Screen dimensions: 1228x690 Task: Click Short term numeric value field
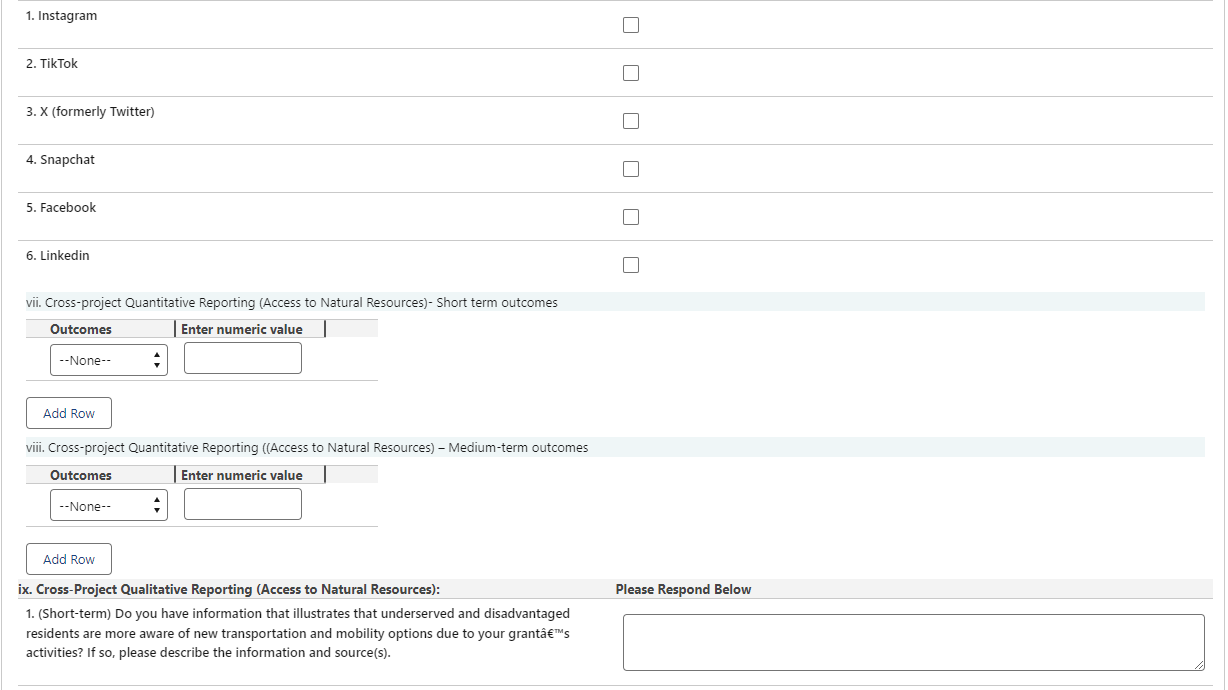click(243, 358)
